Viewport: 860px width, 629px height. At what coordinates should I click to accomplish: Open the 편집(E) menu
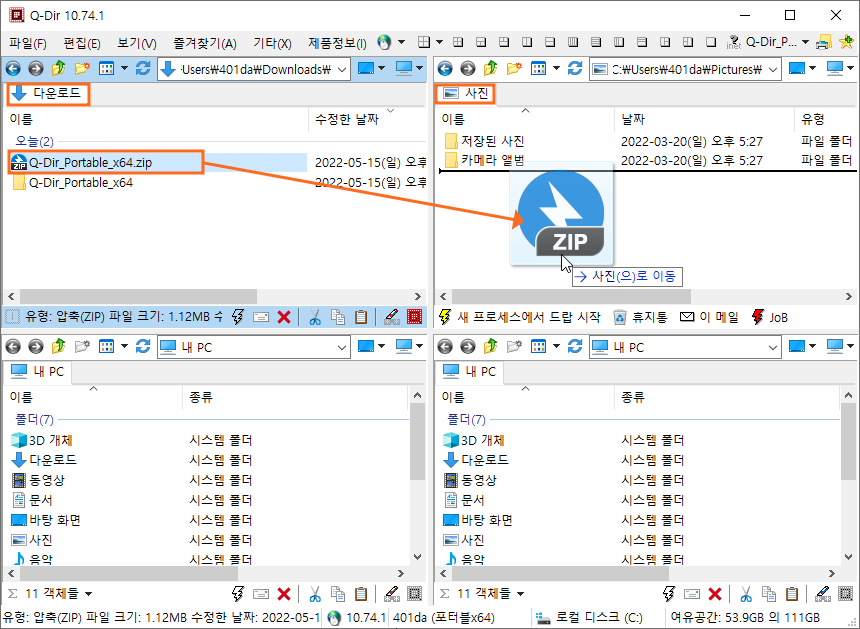pyautogui.click(x=82, y=43)
